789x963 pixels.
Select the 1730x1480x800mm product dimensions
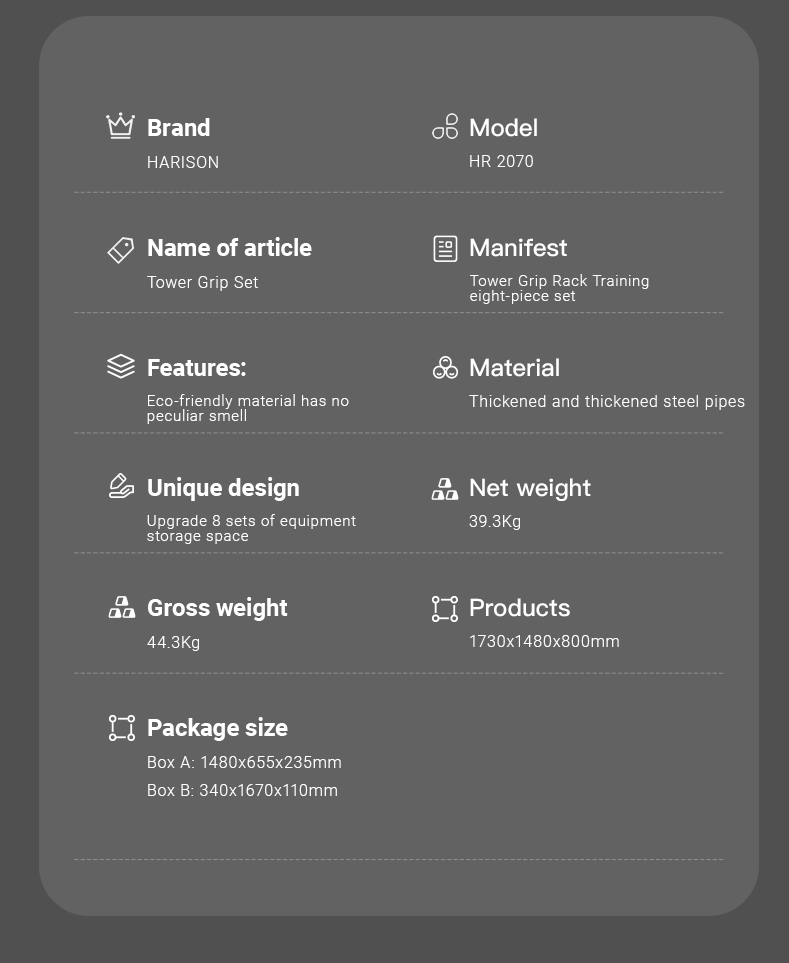click(x=544, y=641)
